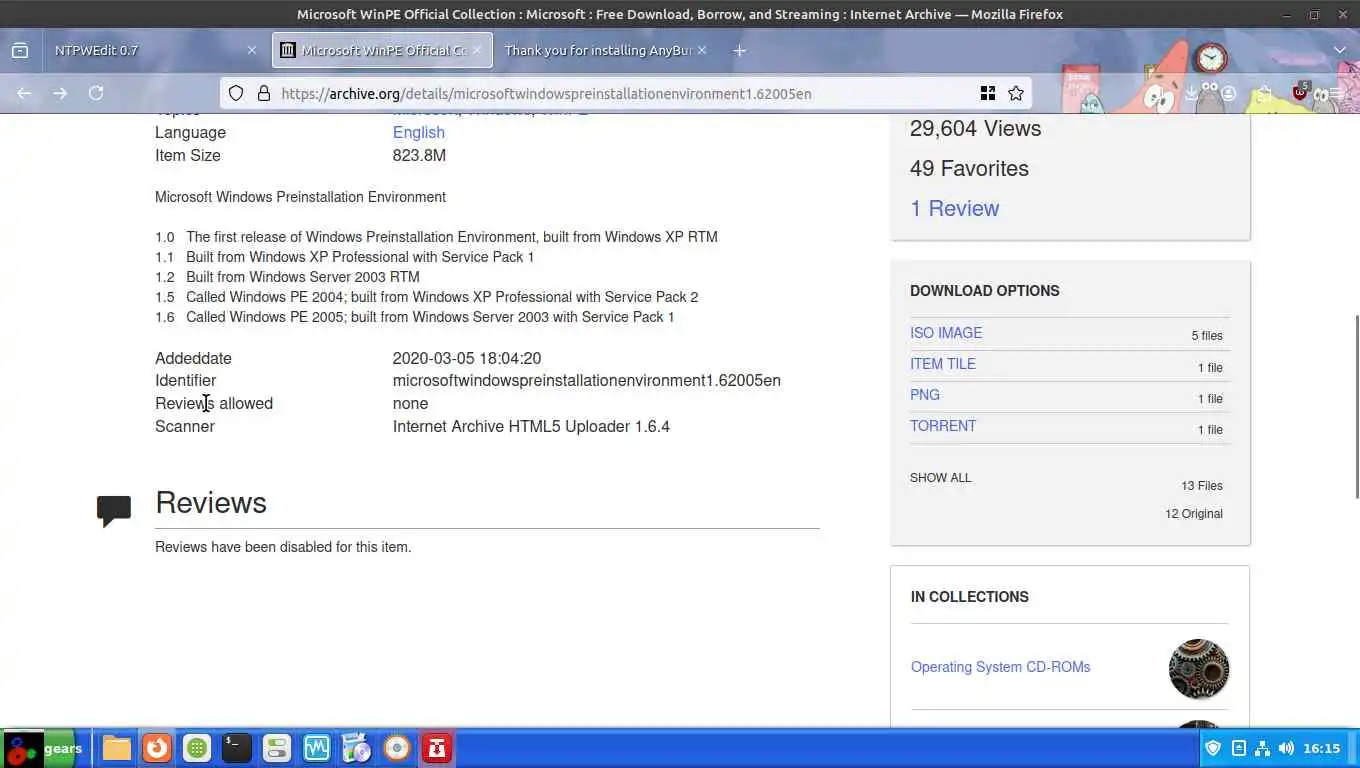
Task: Click the page's vertical scrollbar thumb
Action: (x=1356, y=405)
